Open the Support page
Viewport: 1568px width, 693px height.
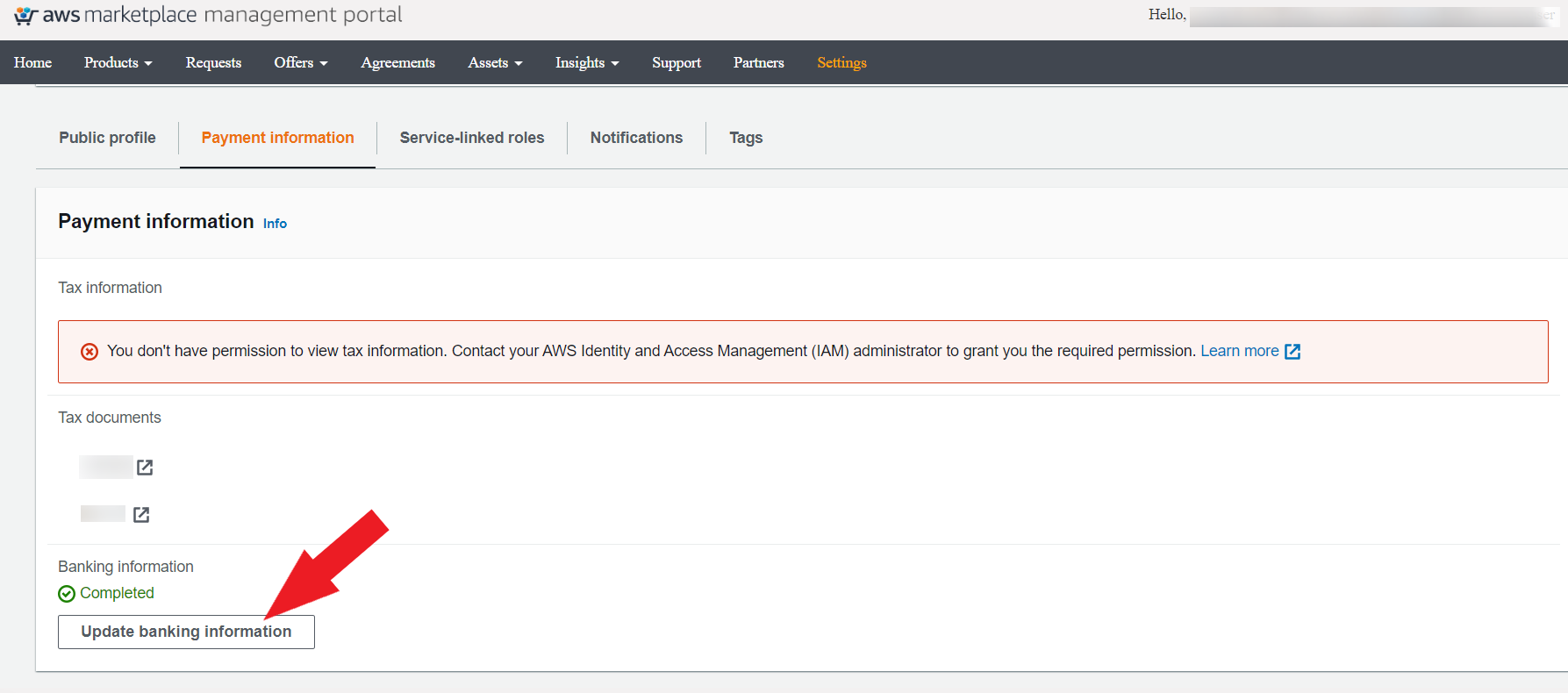[x=677, y=62]
